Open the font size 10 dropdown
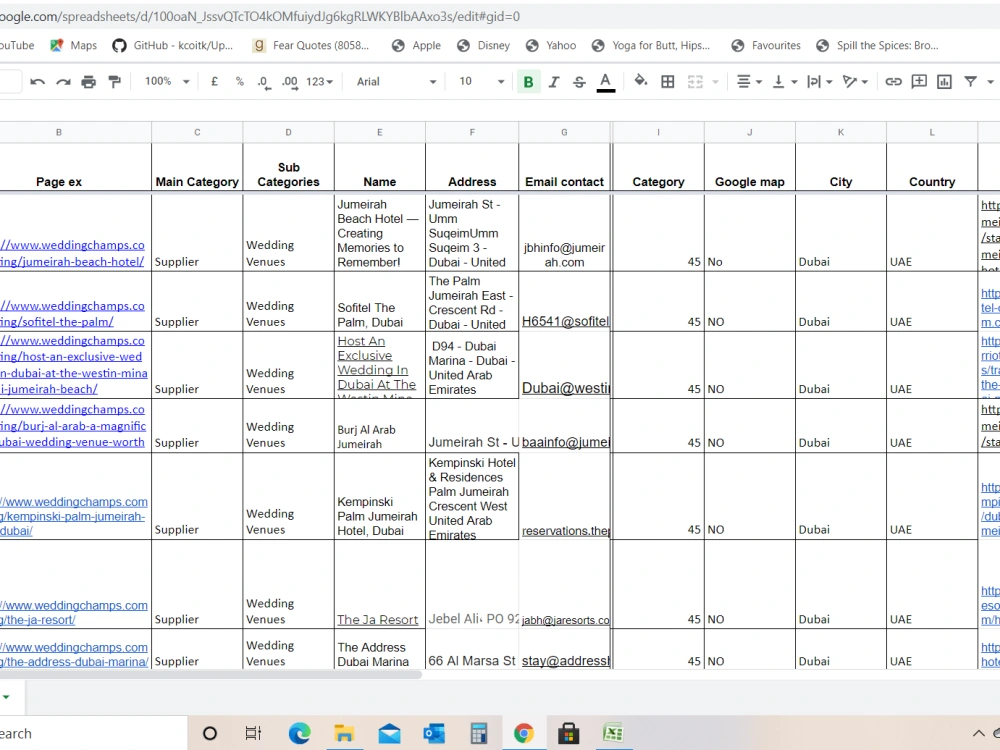This screenshot has height=750, width=1000. (482, 82)
